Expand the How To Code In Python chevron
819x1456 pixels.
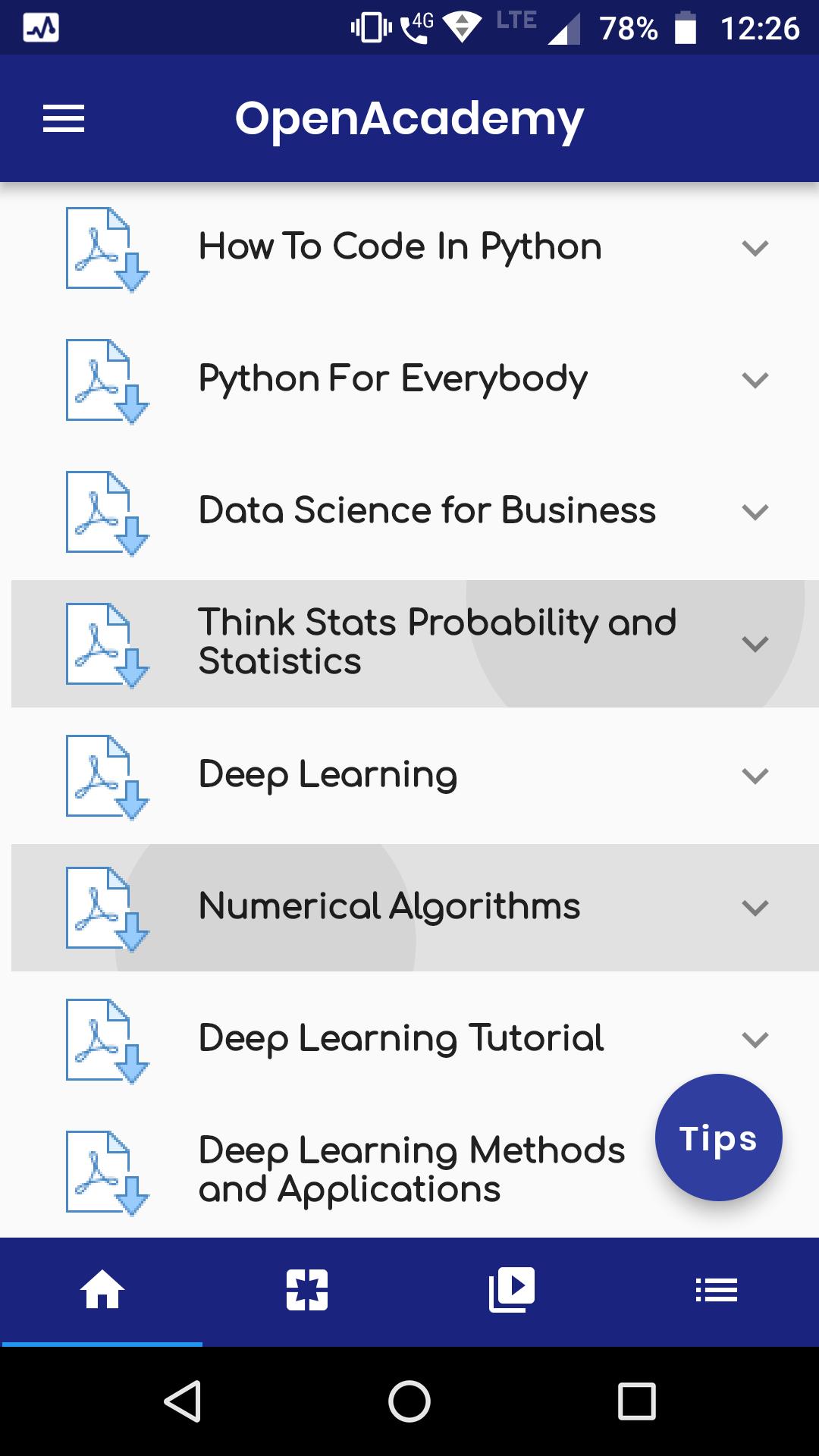tap(755, 248)
